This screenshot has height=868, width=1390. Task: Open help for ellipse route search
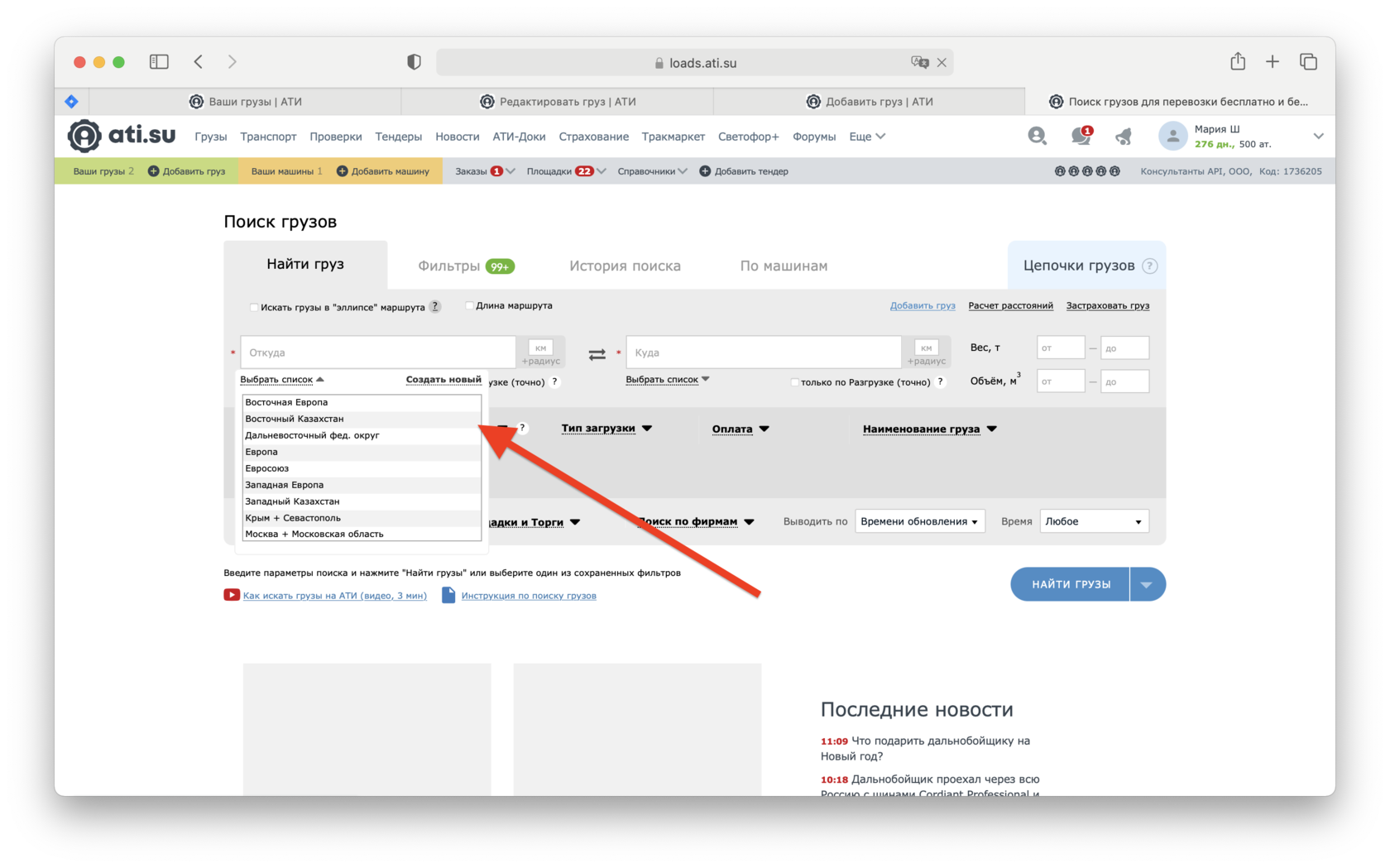pos(435,307)
